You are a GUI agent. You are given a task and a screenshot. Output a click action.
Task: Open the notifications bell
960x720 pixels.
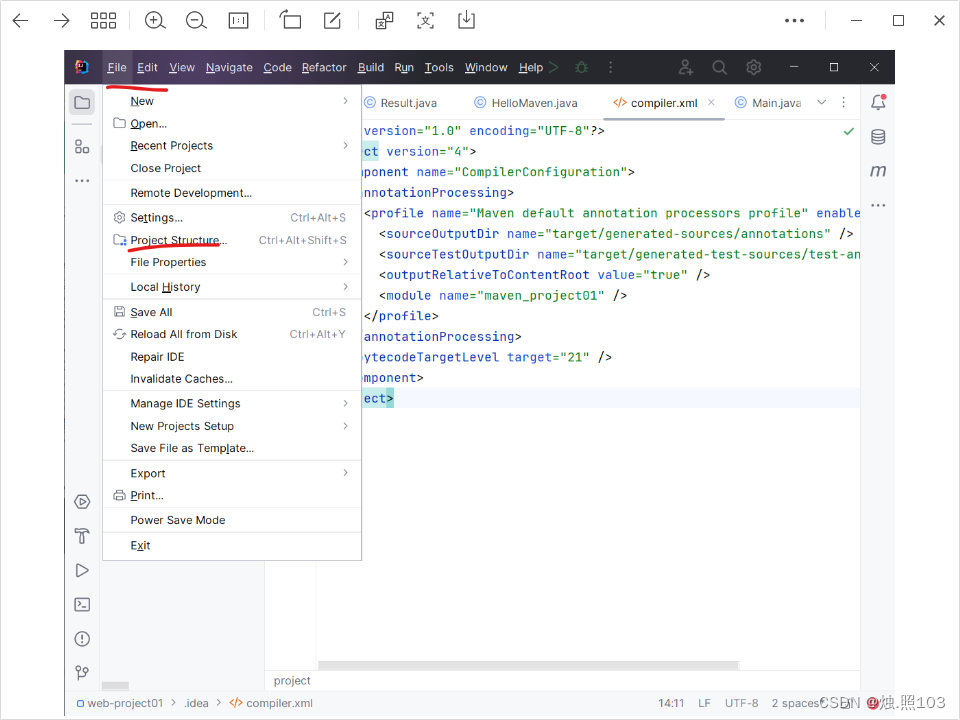tap(878, 103)
